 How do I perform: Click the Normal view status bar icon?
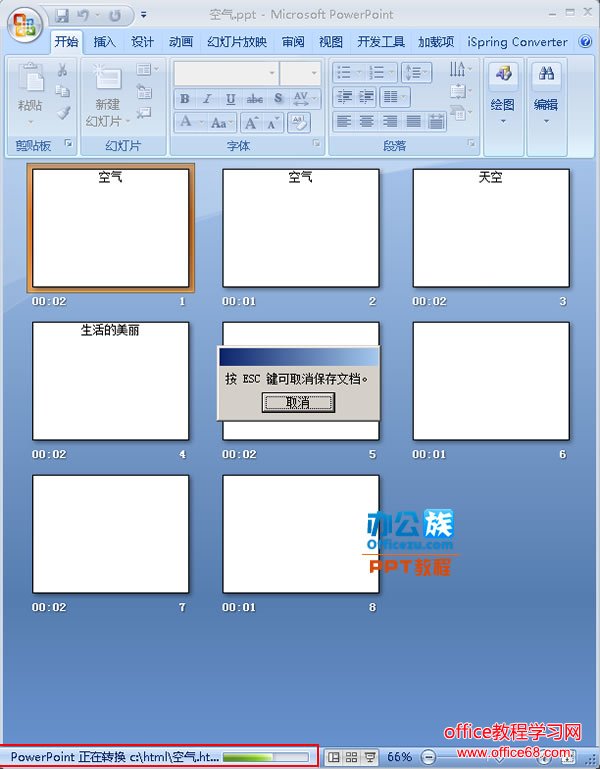click(x=333, y=757)
